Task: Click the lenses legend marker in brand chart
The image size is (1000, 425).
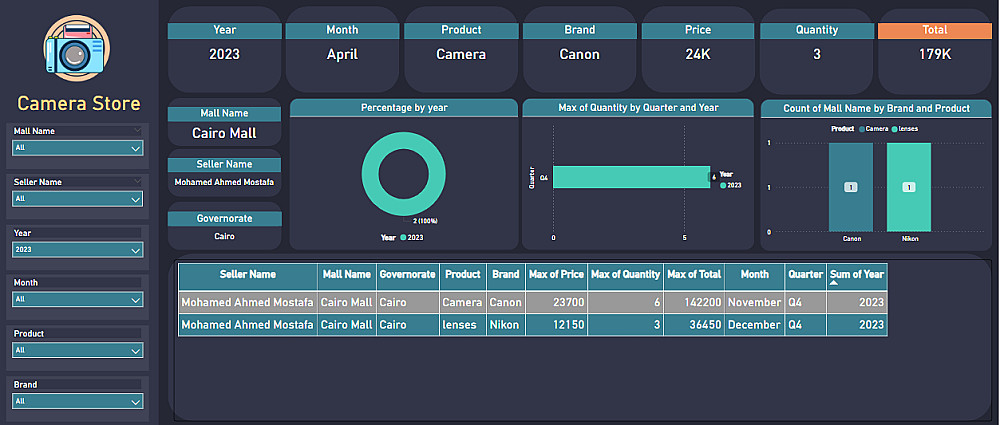Action: [x=893, y=129]
